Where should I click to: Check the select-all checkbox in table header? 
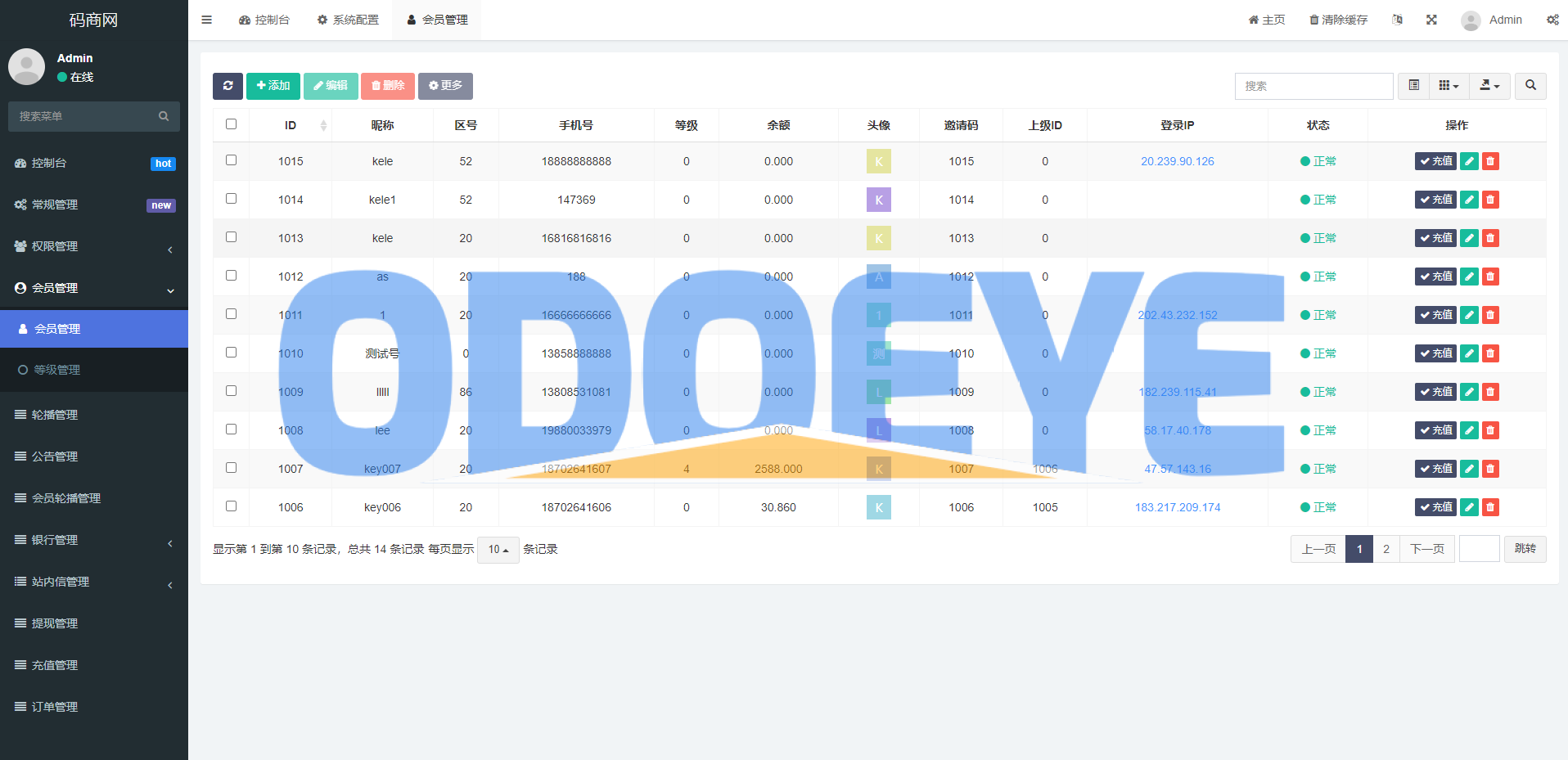coord(231,124)
